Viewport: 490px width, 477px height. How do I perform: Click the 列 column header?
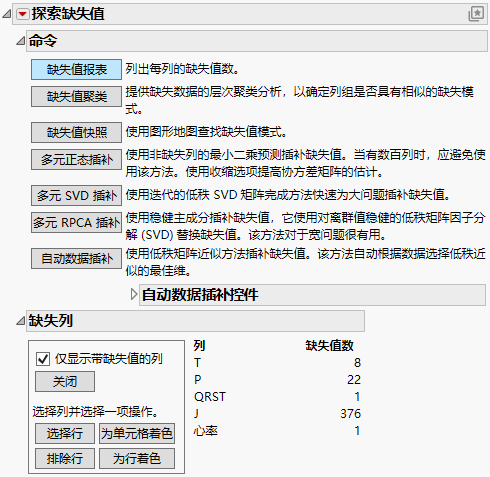click(x=199, y=345)
